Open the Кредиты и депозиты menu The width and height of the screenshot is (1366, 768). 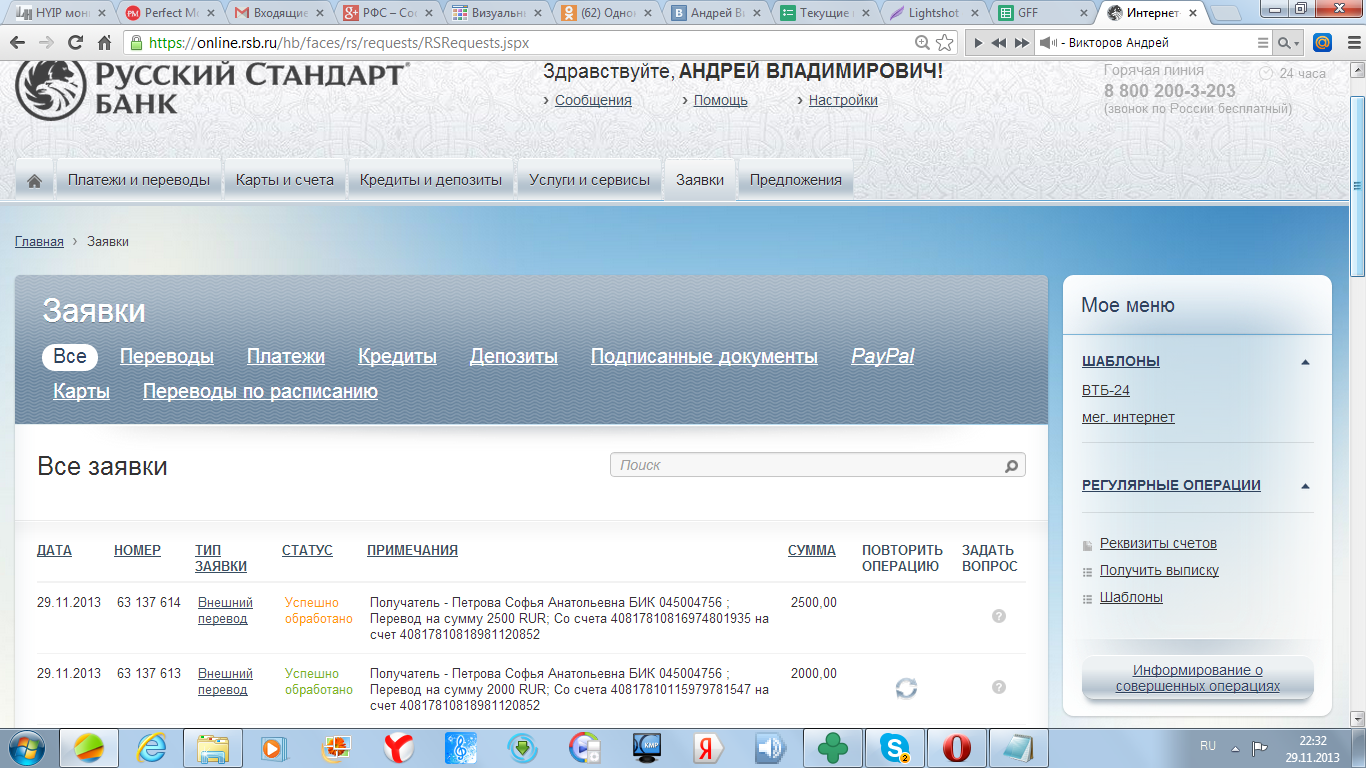tap(431, 181)
